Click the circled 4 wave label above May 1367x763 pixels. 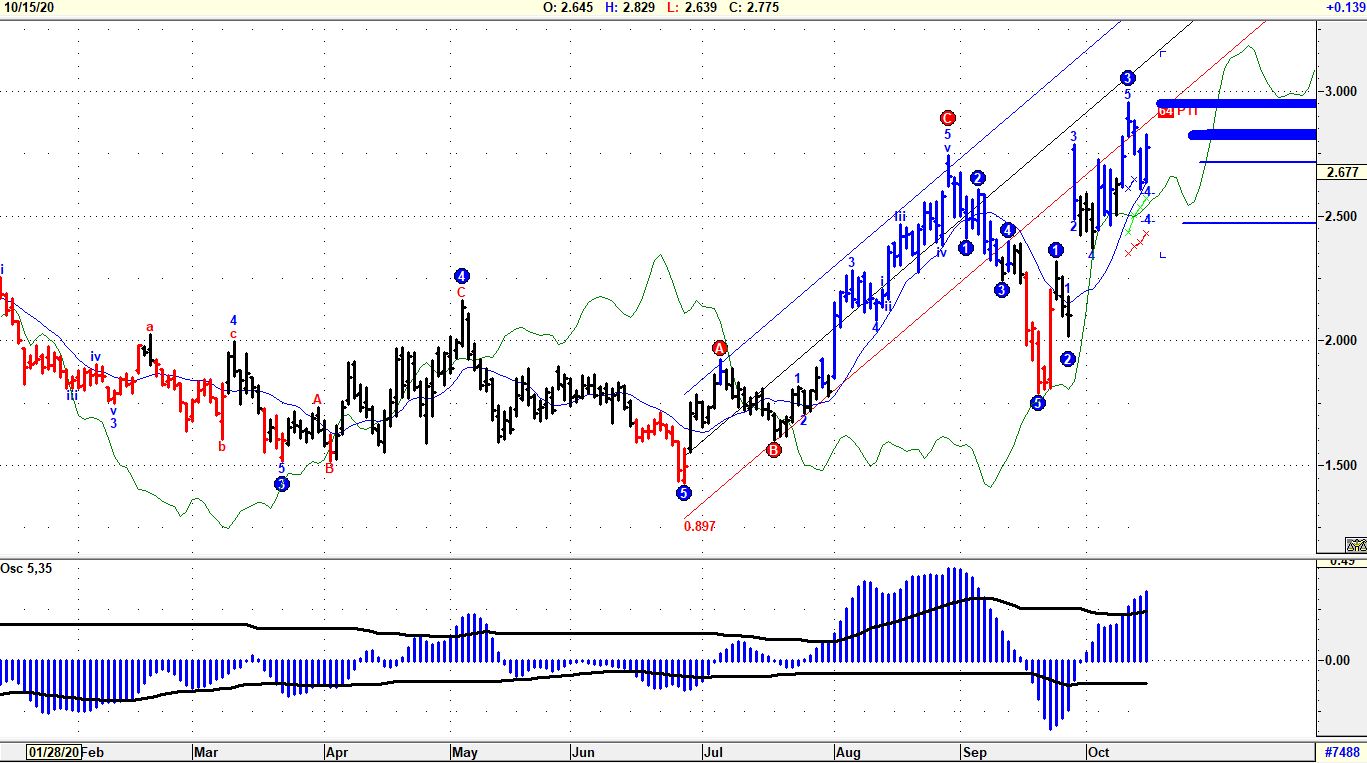tap(461, 275)
